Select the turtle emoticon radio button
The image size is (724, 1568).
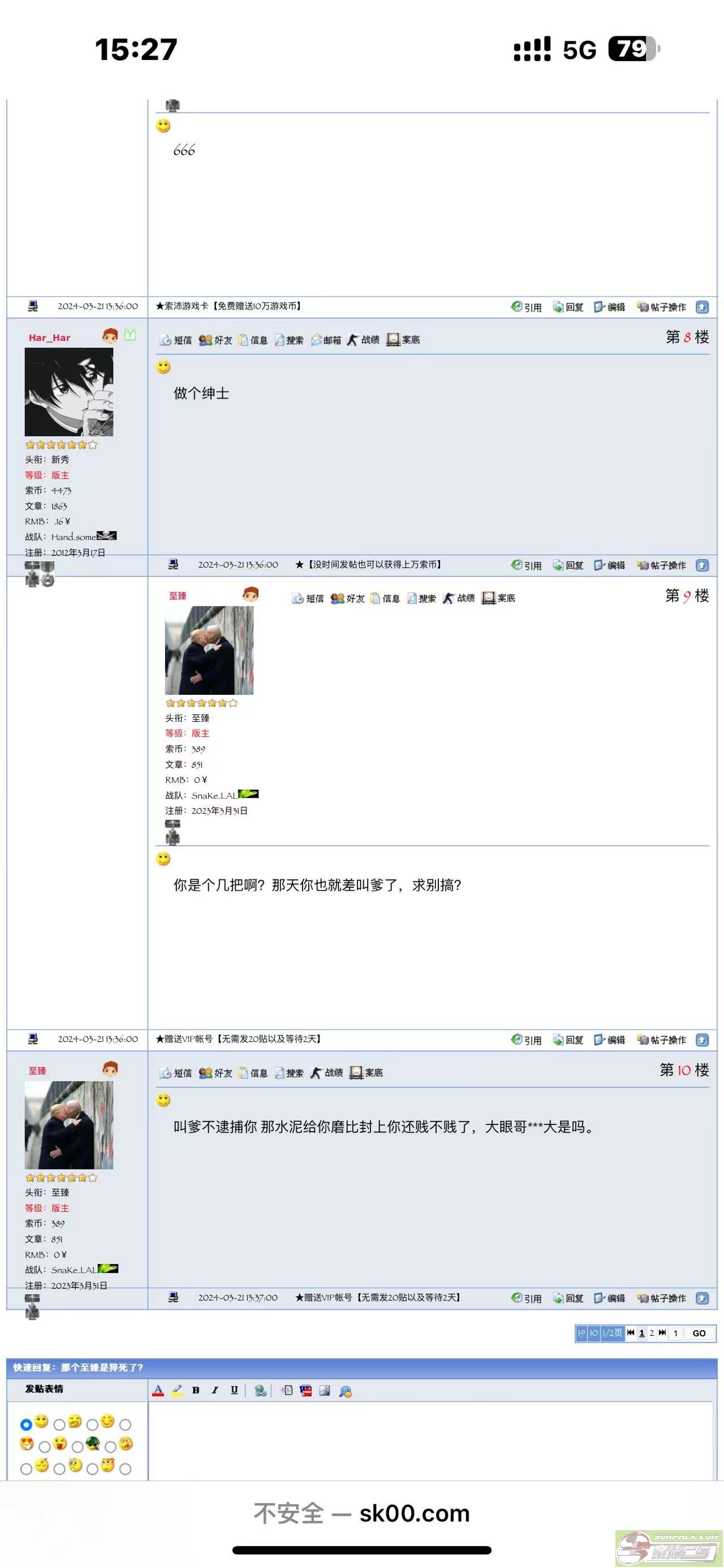pyautogui.click(x=78, y=1447)
